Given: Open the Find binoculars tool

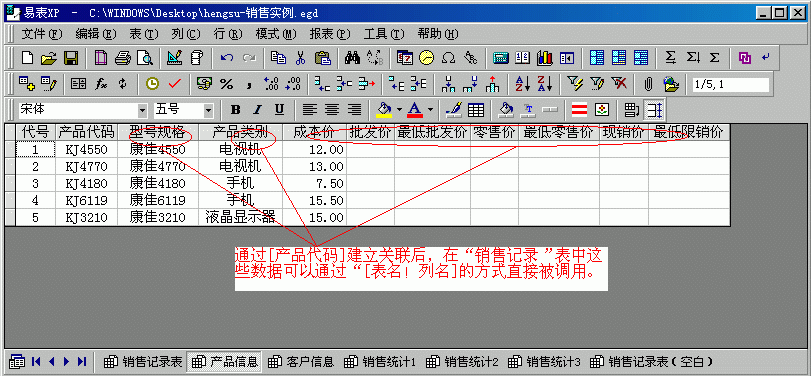Looking at the screenshot, I should tap(352, 58).
